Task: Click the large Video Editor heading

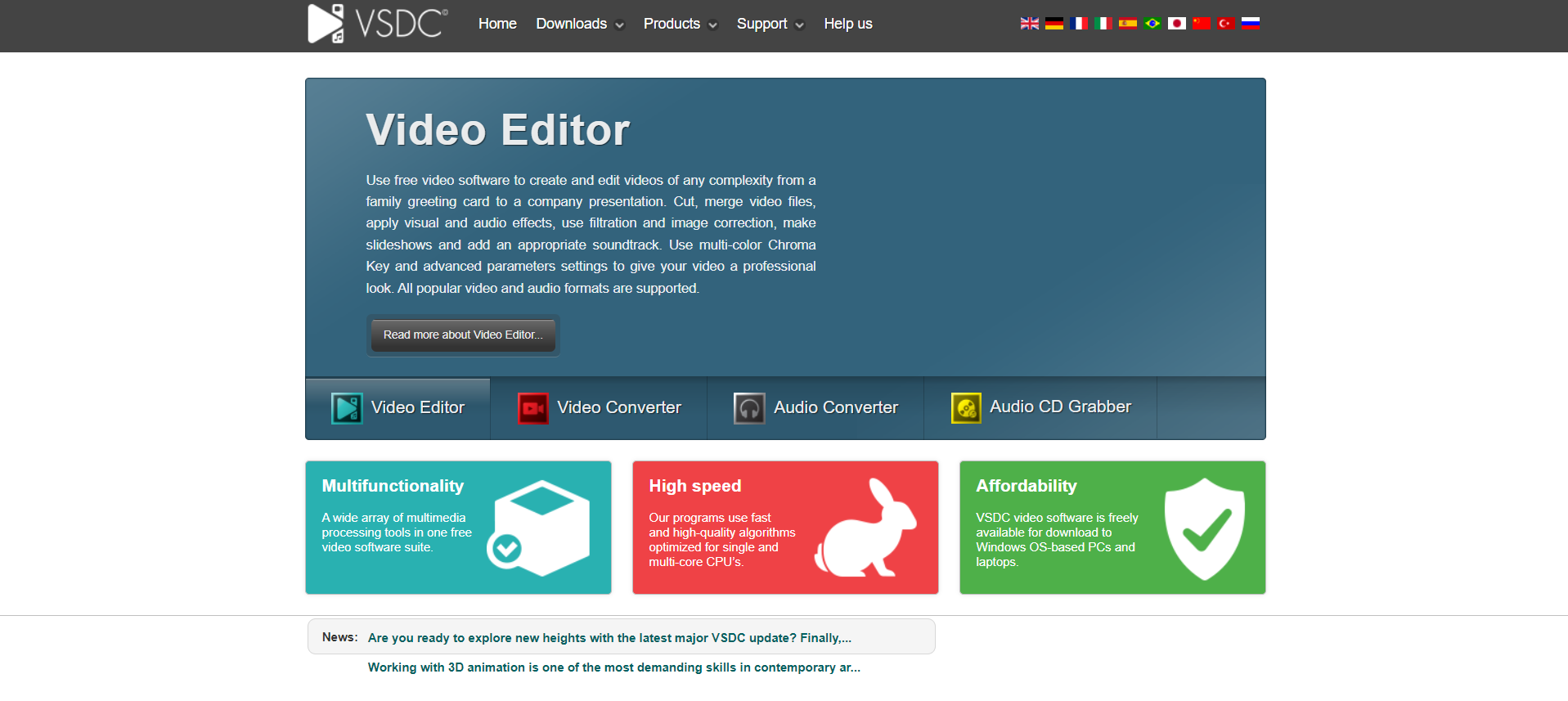Action: click(497, 129)
